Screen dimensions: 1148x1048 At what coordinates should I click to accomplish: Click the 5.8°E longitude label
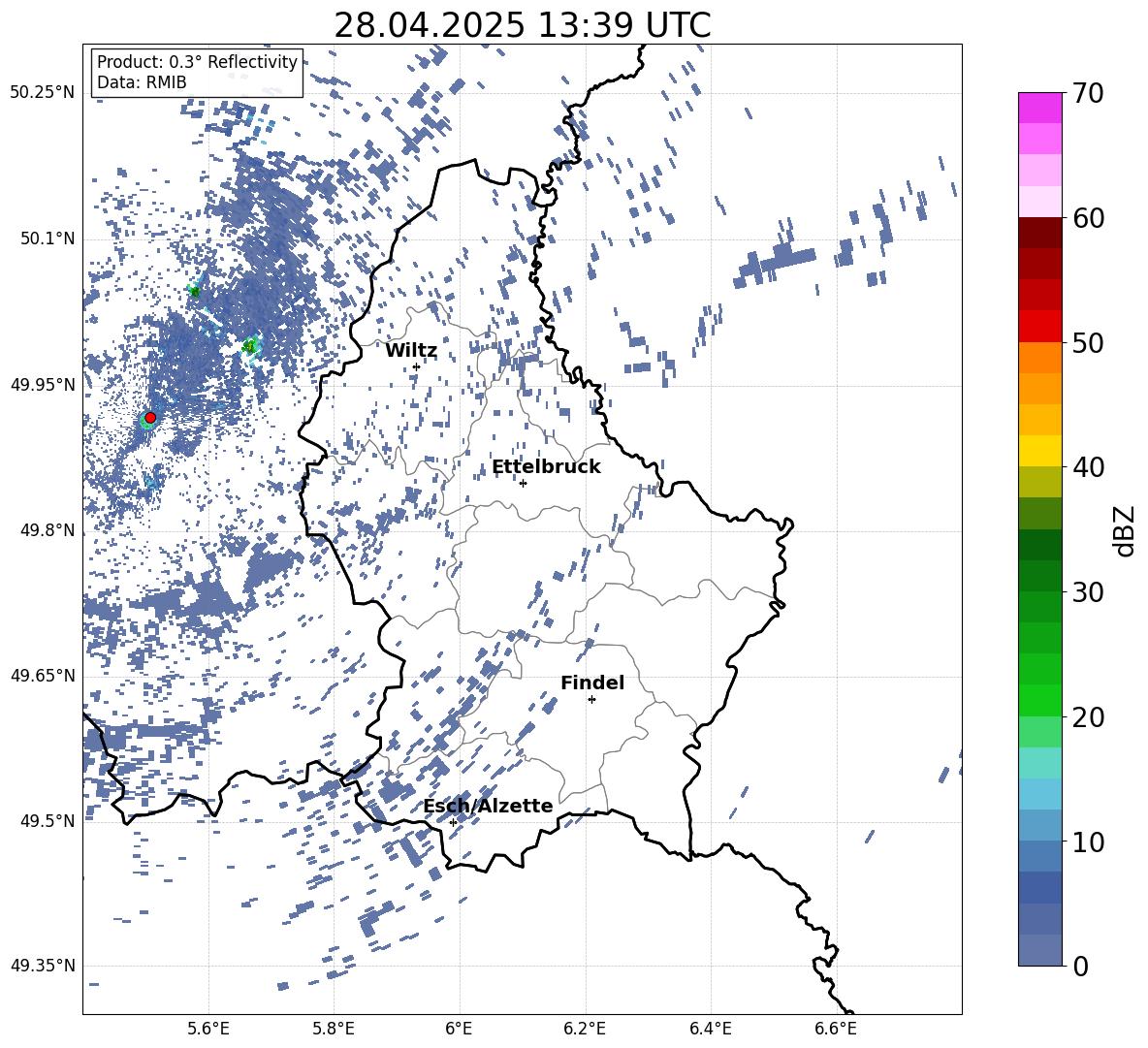click(x=334, y=1029)
